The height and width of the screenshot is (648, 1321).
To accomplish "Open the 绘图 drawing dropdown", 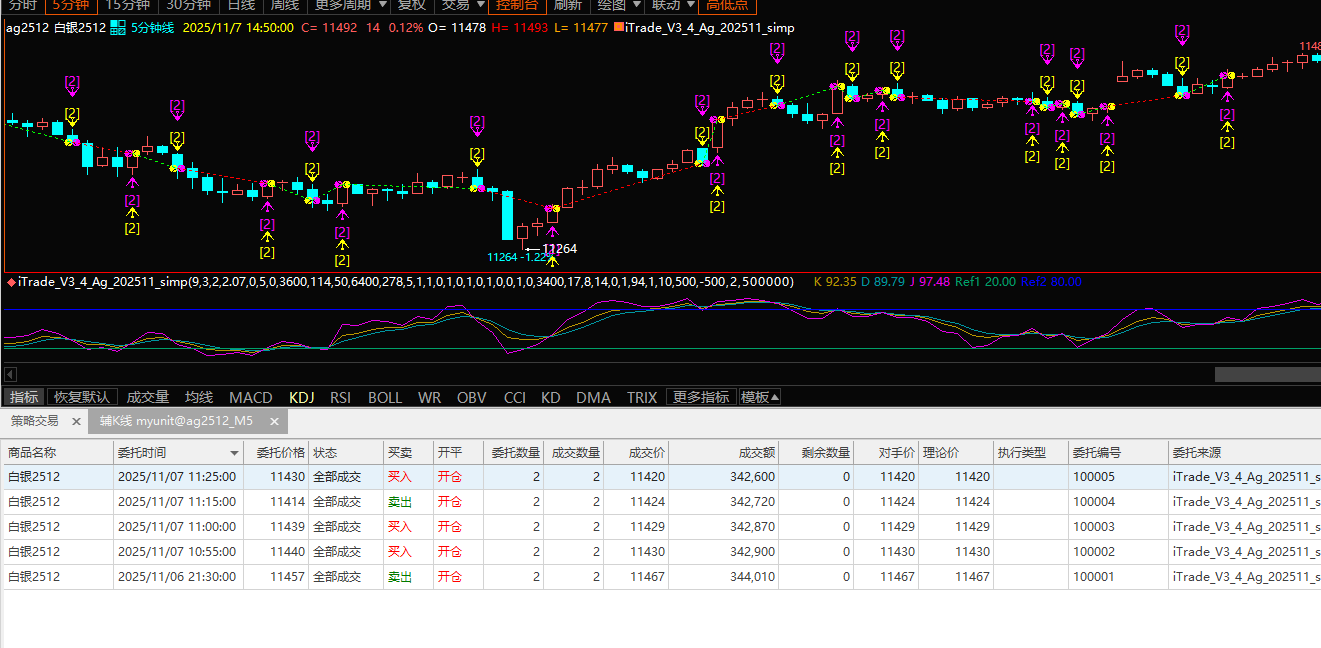I will click(x=618, y=5).
